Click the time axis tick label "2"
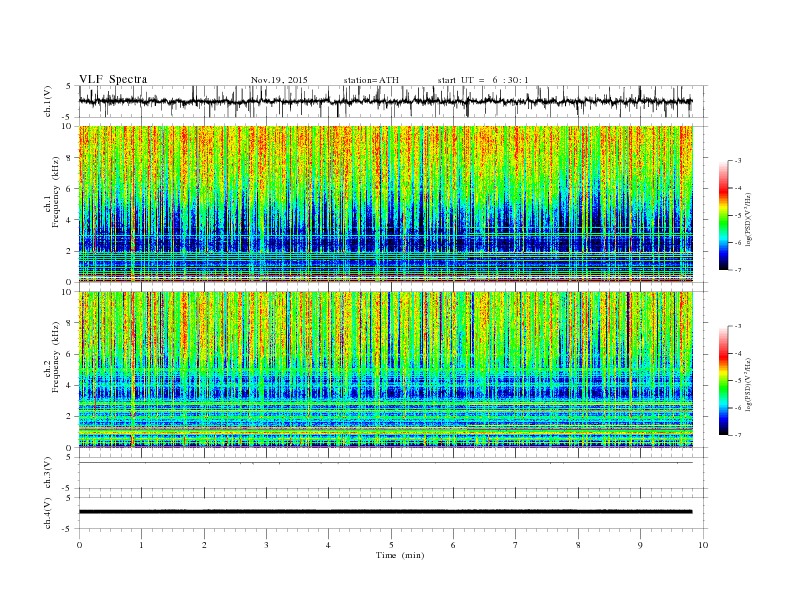The width and height of the screenshot is (792, 612). 204,545
